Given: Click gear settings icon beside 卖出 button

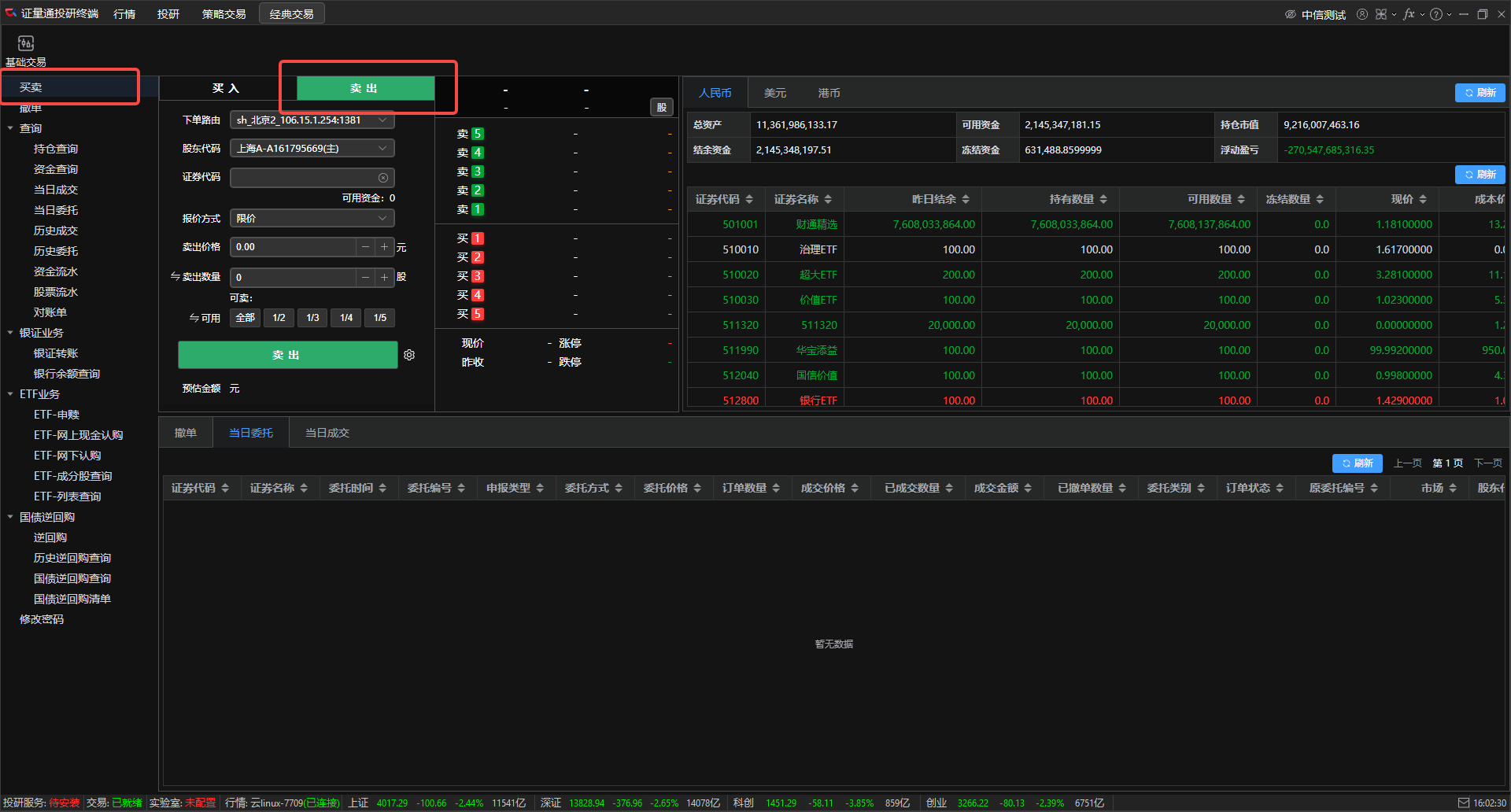Looking at the screenshot, I should tap(409, 355).
